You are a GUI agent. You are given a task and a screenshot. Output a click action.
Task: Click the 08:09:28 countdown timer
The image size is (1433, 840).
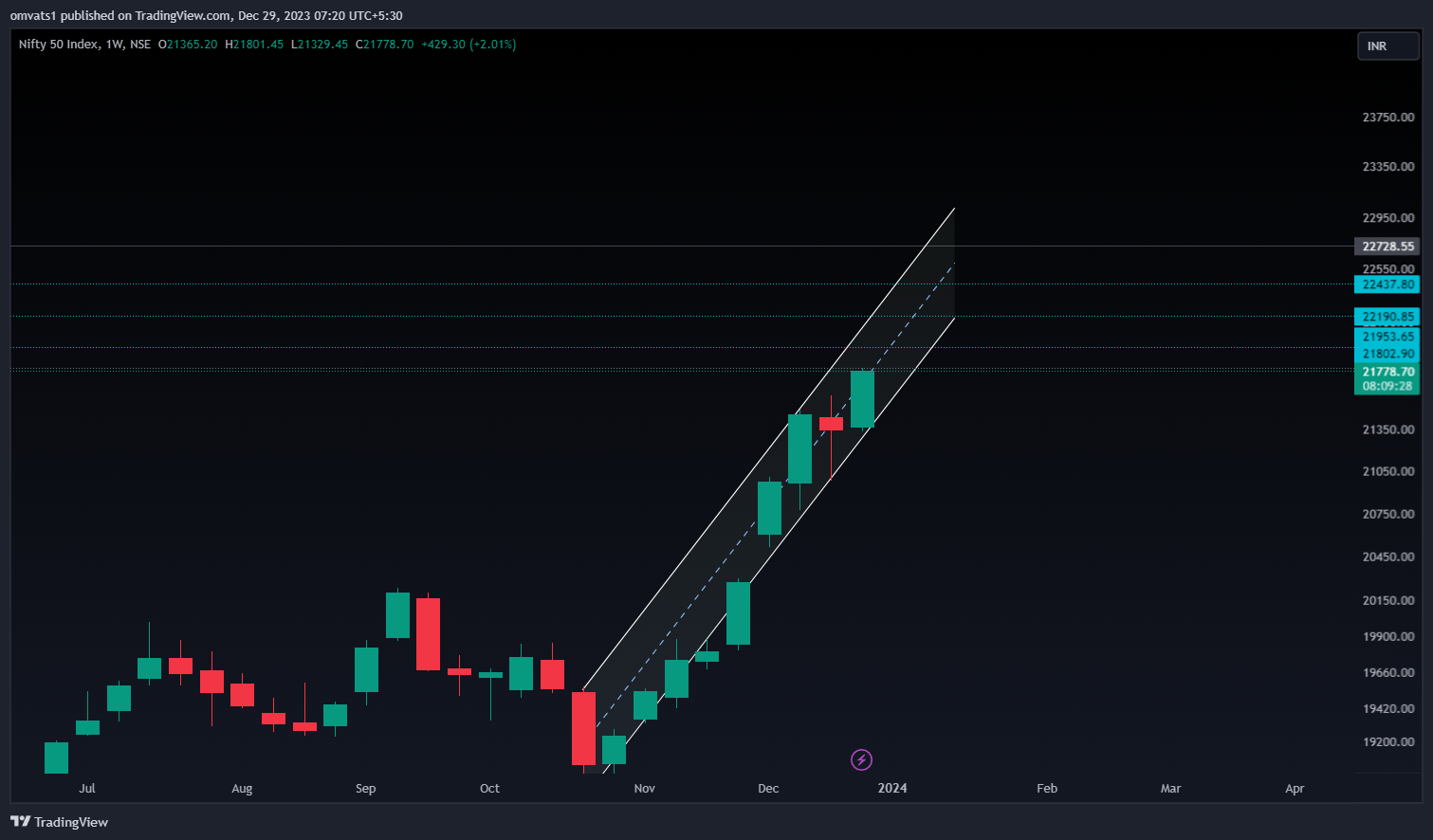(1387, 386)
